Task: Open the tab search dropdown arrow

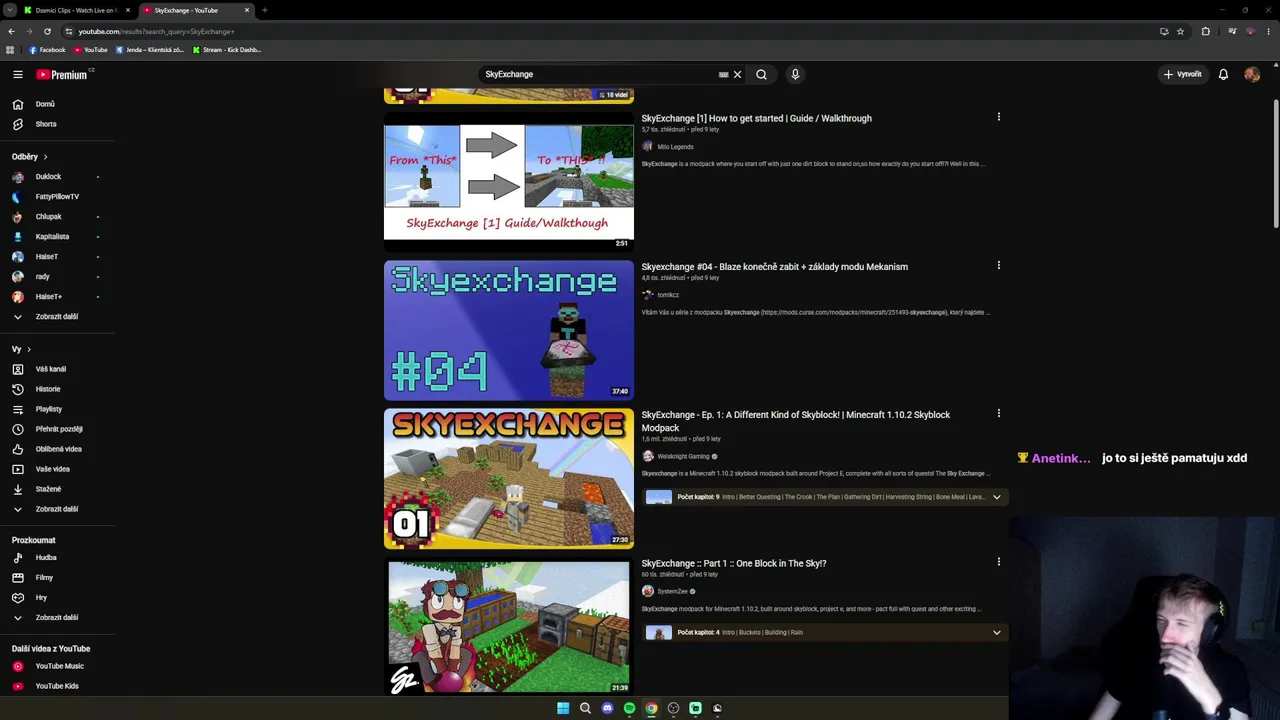Action: tap(9, 10)
